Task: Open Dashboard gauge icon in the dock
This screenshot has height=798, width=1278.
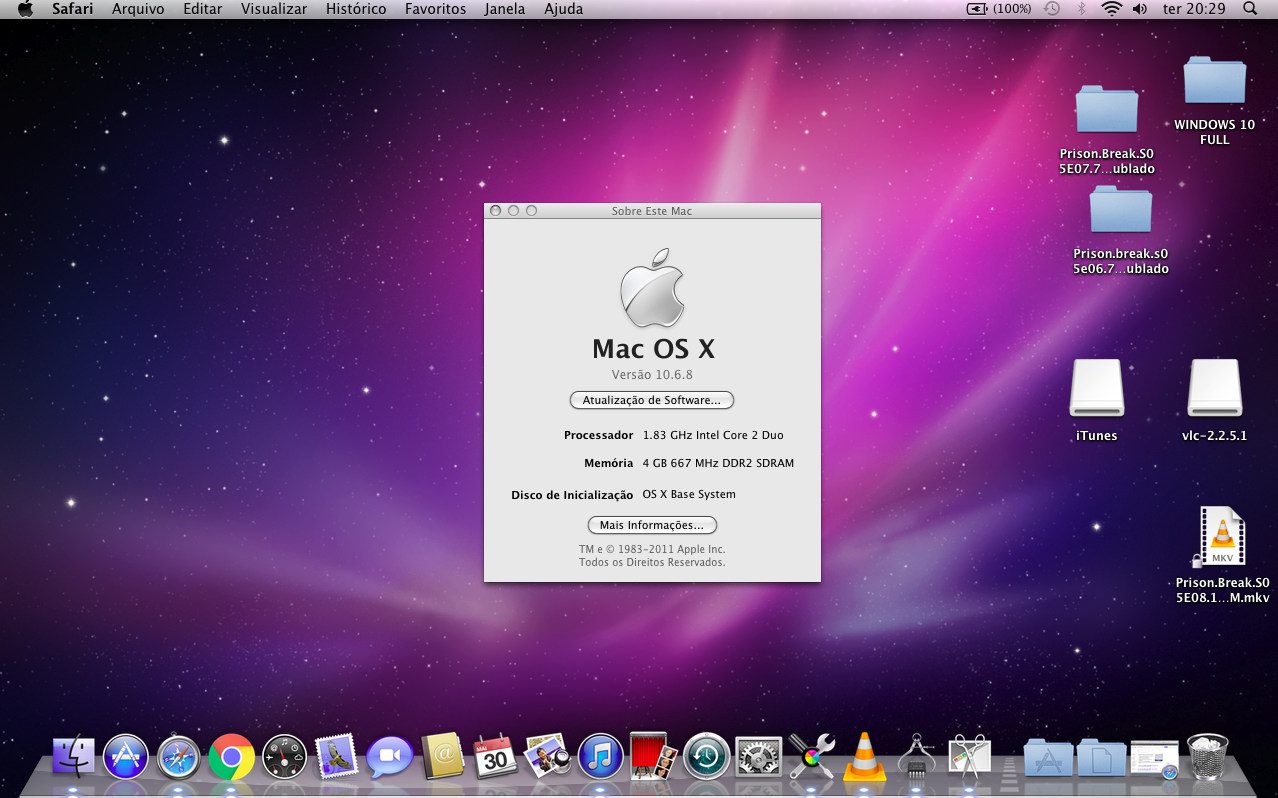Action: [x=284, y=757]
